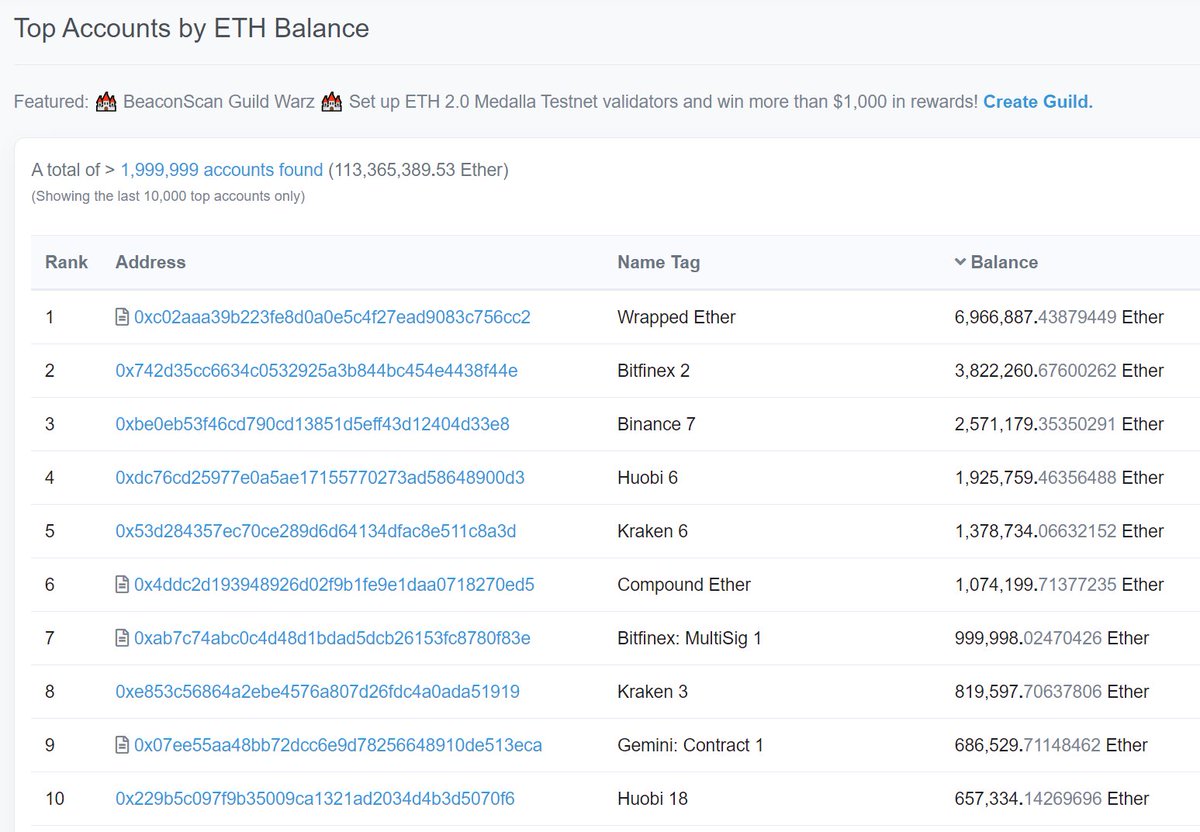Click balance 1,074,199.71377235 Ether
Viewport: 1200px width, 832px height.
(x=1059, y=585)
